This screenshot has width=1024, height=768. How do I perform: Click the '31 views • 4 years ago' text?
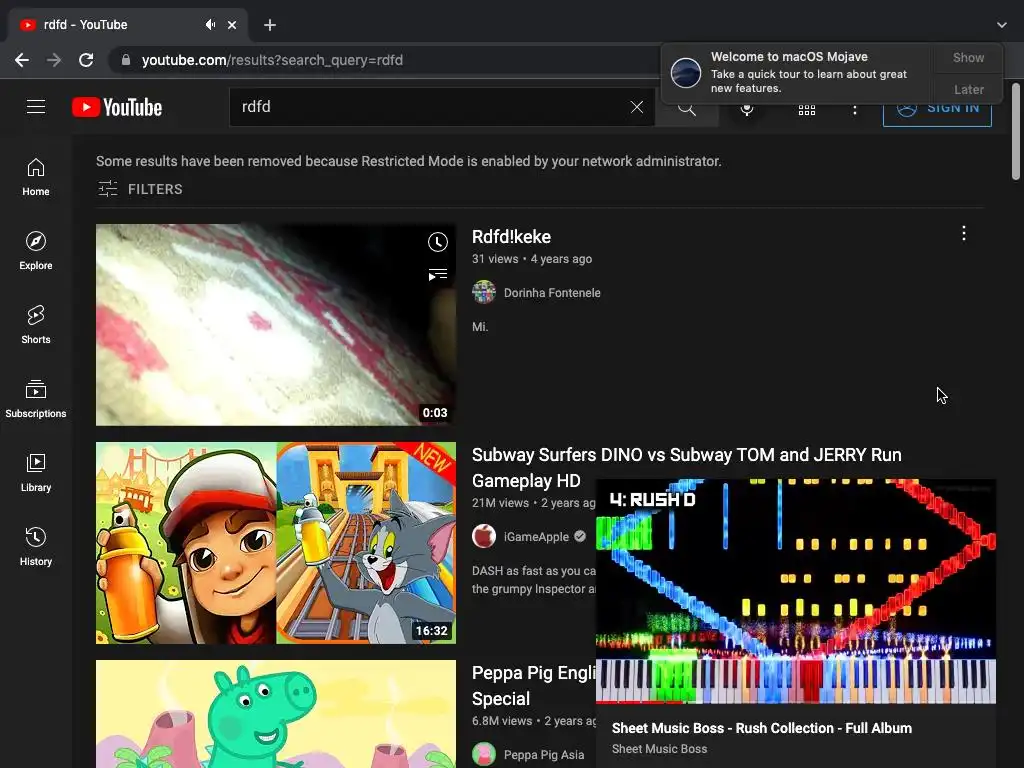click(532, 259)
